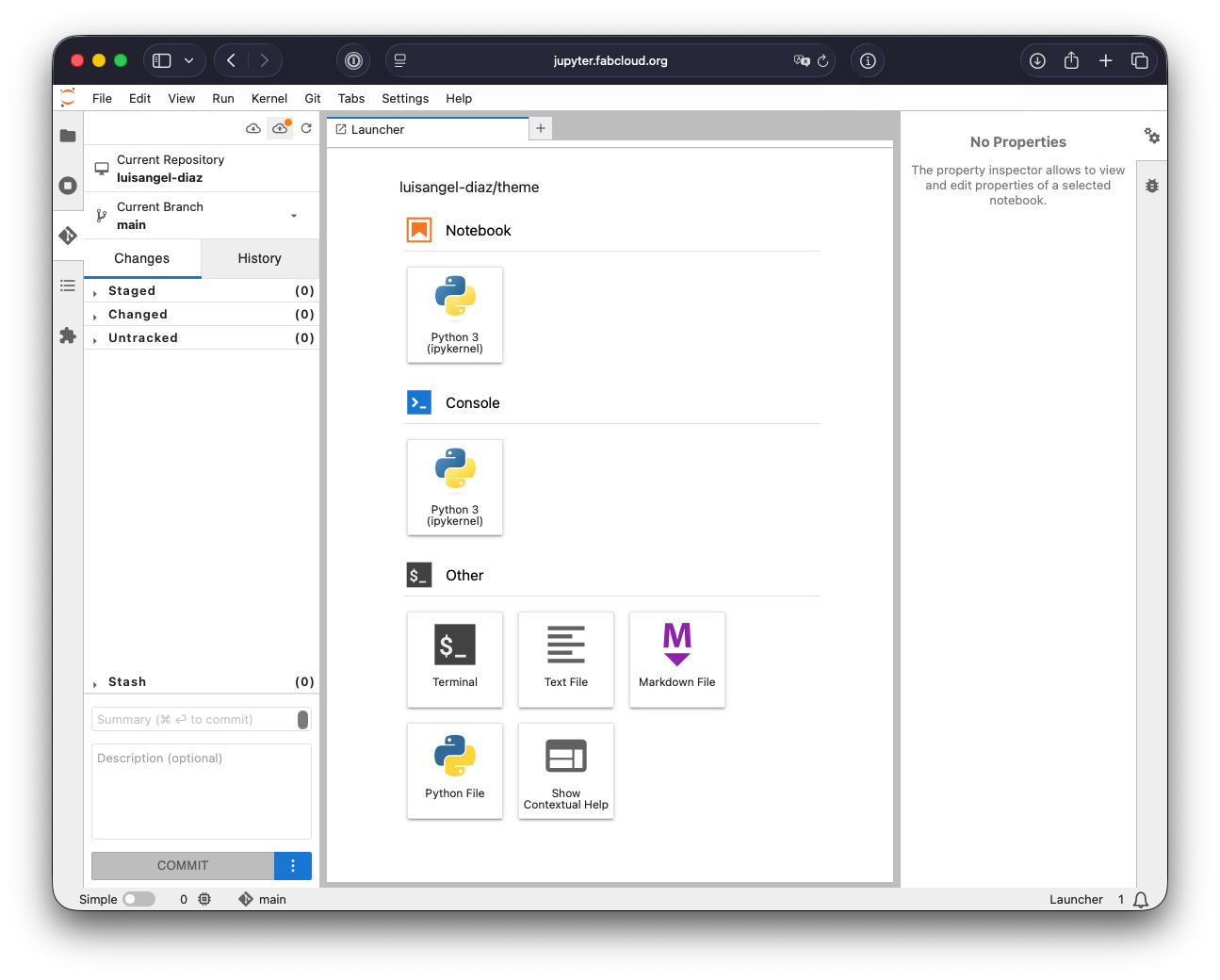Expand the Staged files section
The image size is (1220, 980).
tap(132, 291)
